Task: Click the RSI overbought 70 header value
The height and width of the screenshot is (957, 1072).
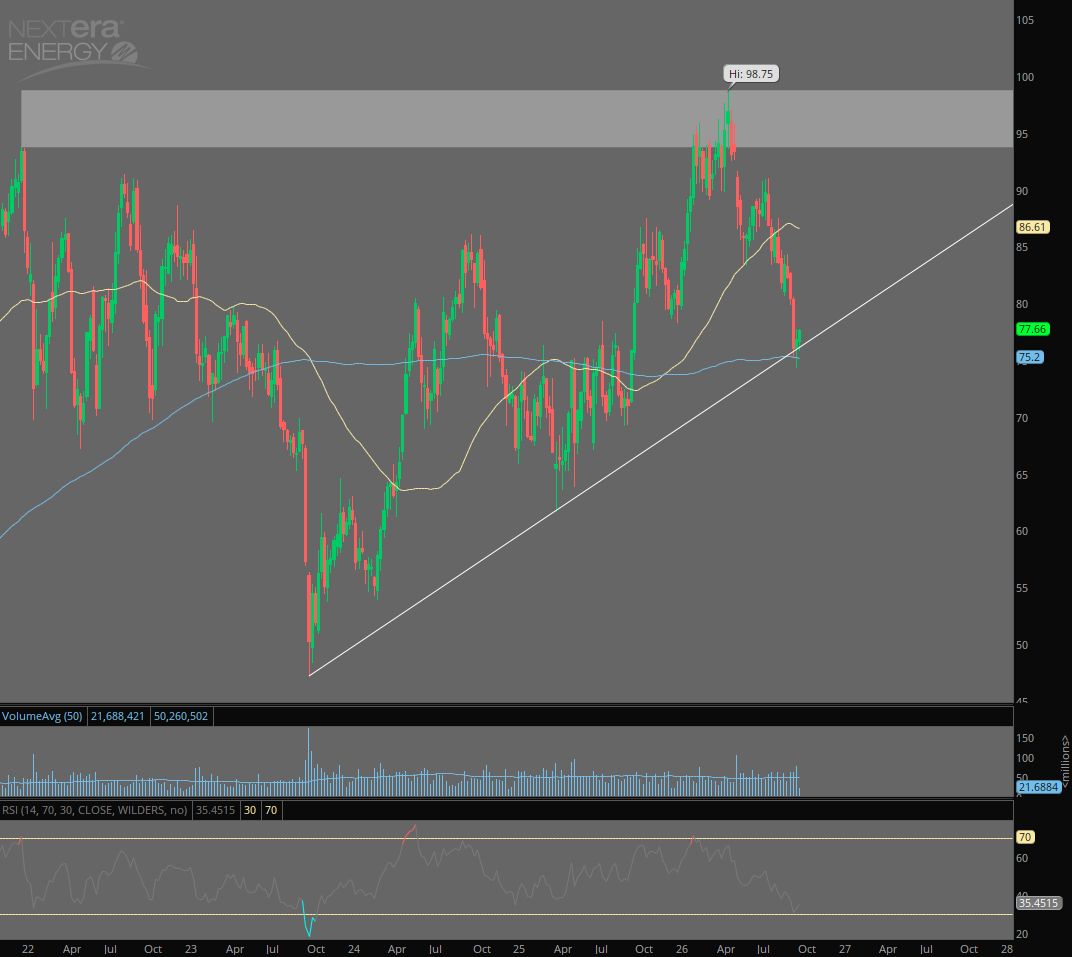Action: (271, 810)
